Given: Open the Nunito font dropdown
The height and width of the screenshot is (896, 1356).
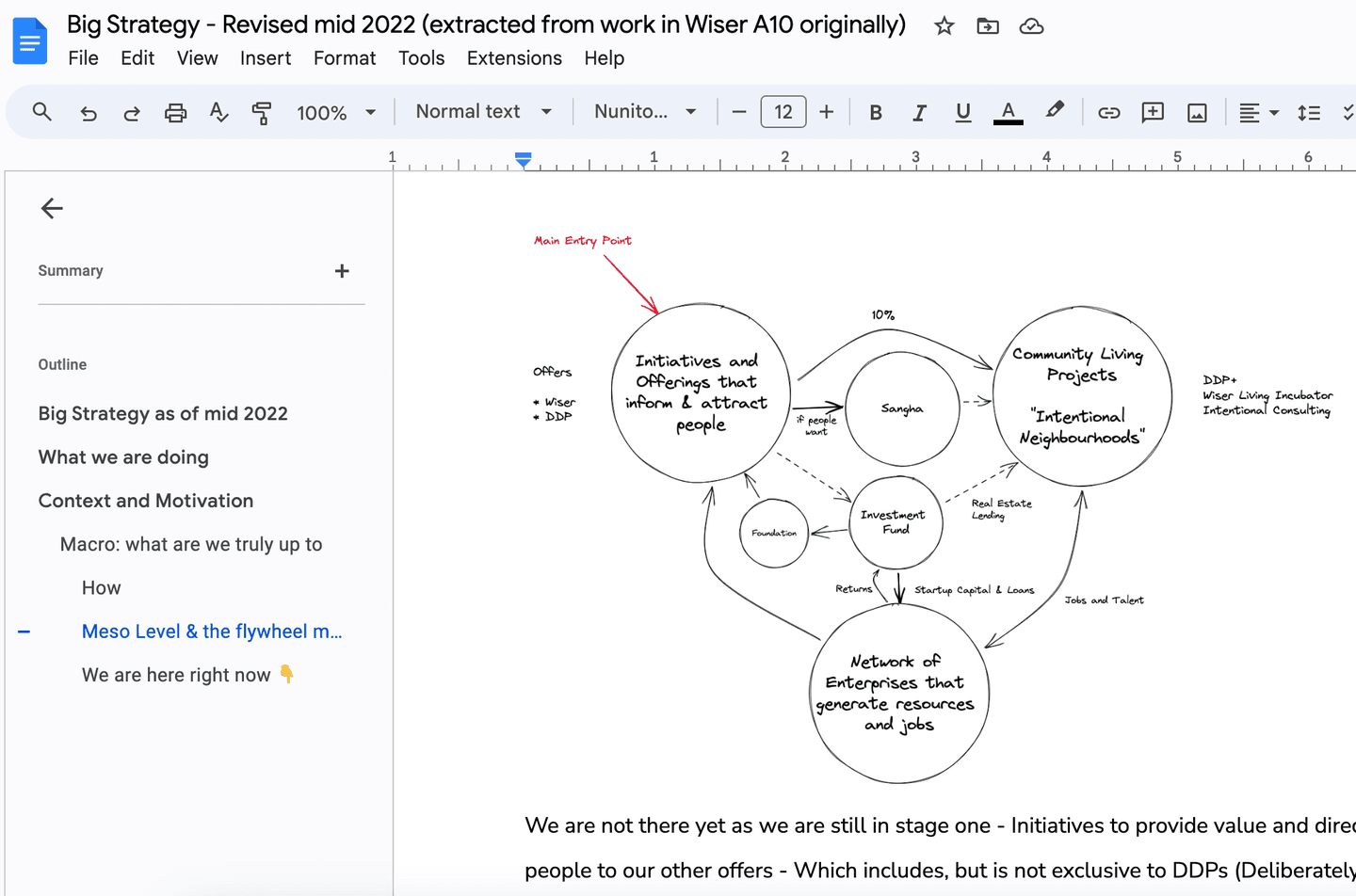Looking at the screenshot, I should (x=644, y=111).
